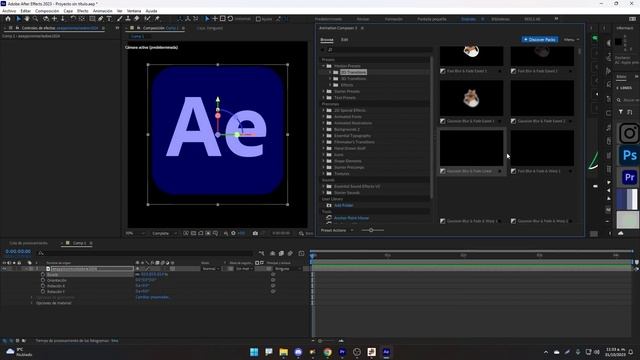The image size is (640, 360).
Task: Select the Puppet Pin tool
Action: click(x=157, y=19)
